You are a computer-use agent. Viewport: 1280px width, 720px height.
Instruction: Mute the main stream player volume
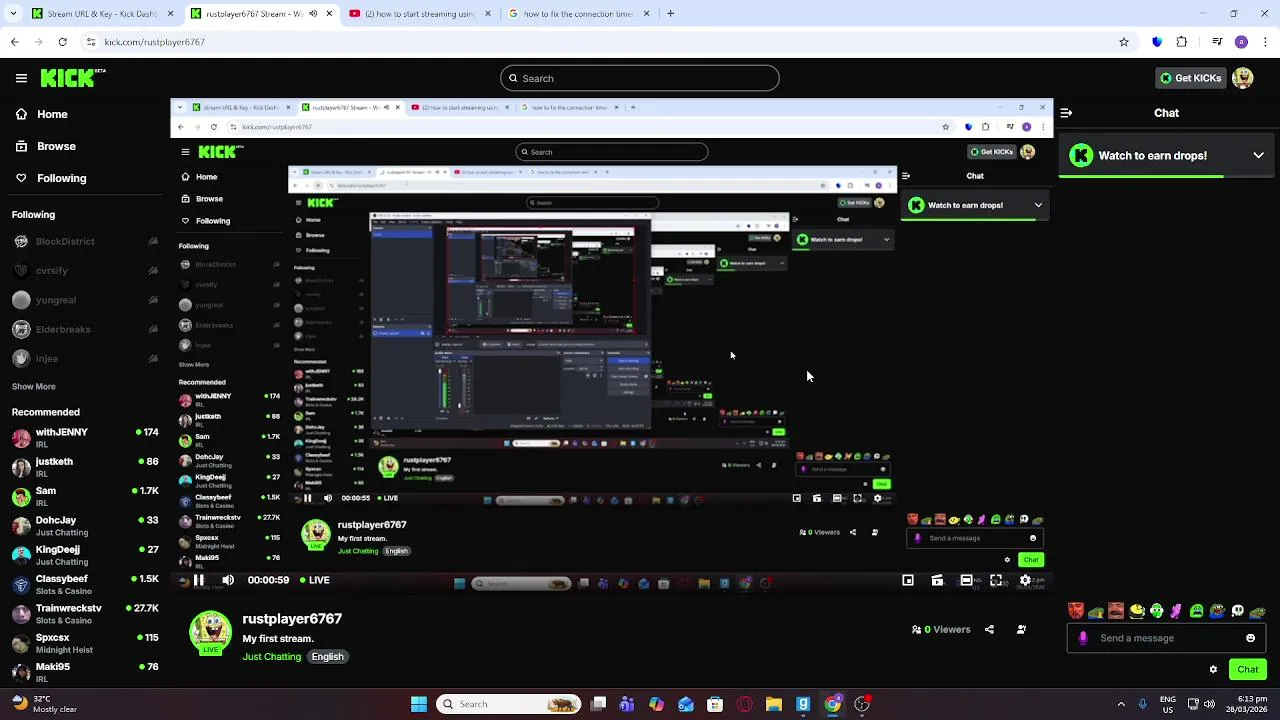[x=228, y=580]
